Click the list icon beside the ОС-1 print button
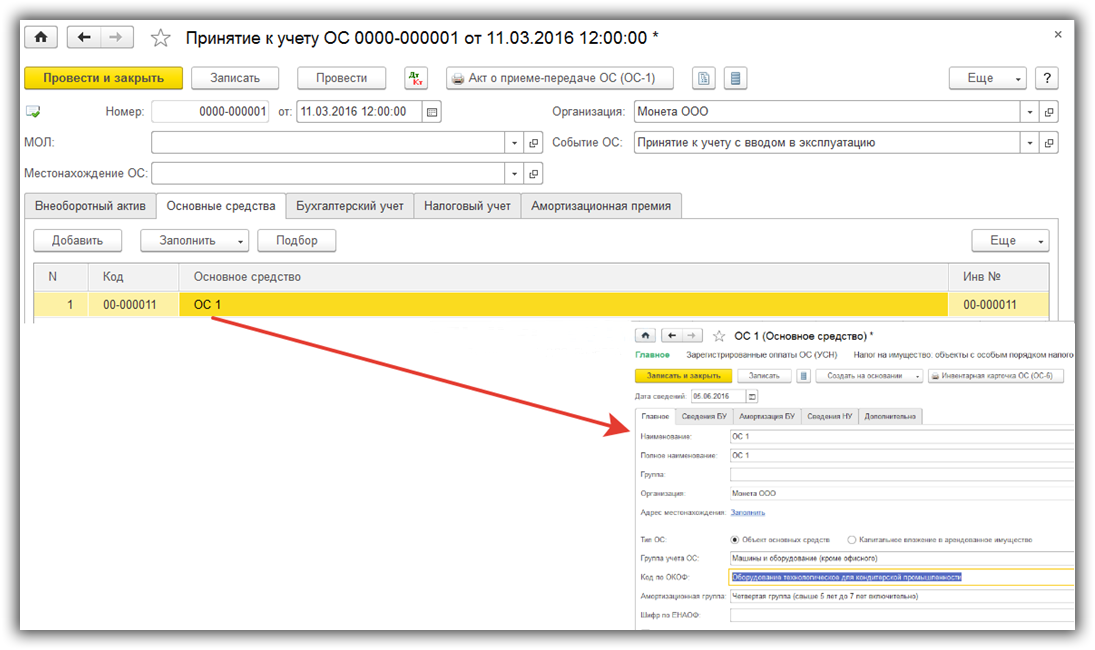The width and height of the screenshot is (1095, 650). pos(735,78)
